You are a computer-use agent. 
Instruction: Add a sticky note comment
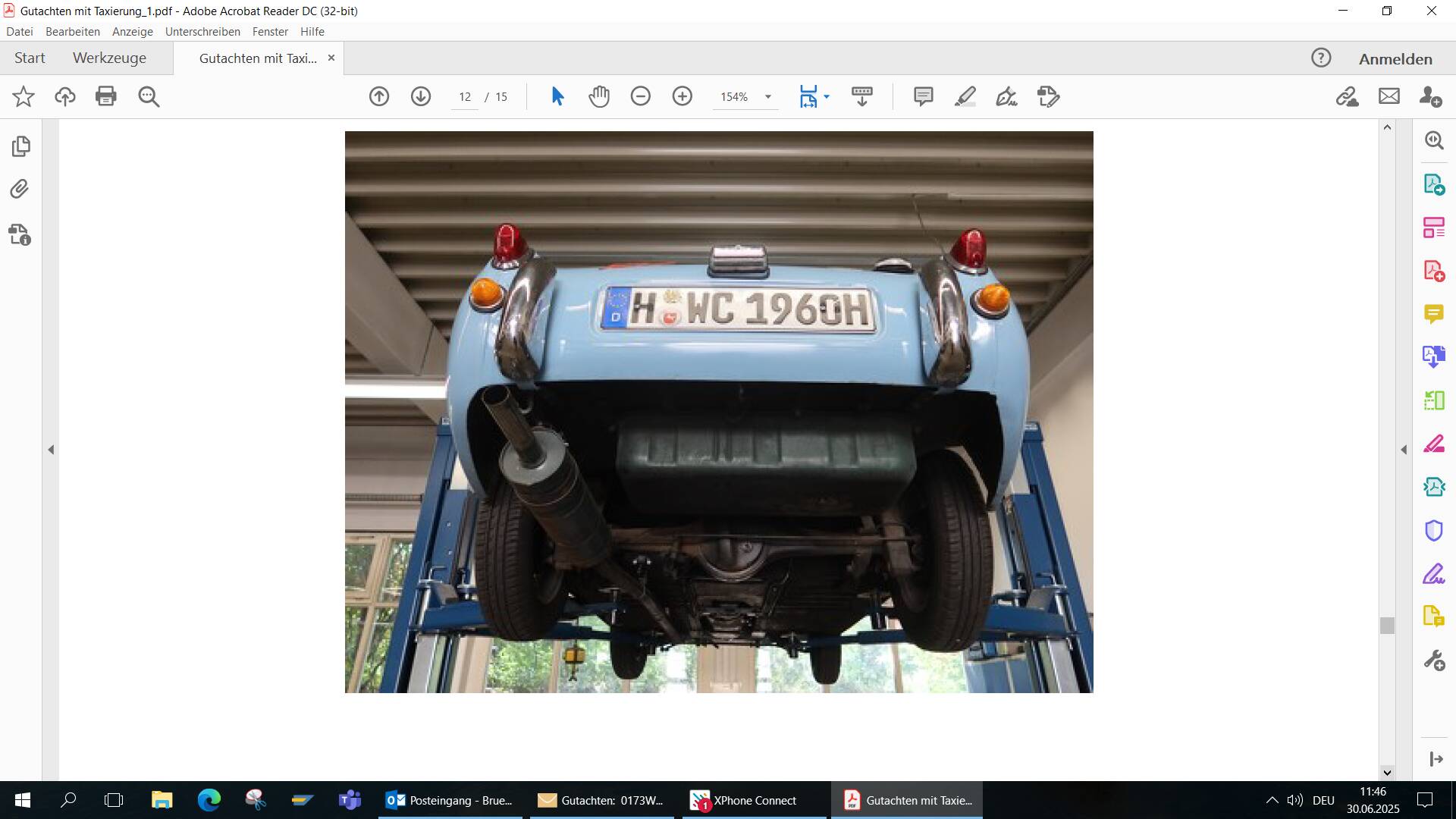pyautogui.click(x=923, y=96)
